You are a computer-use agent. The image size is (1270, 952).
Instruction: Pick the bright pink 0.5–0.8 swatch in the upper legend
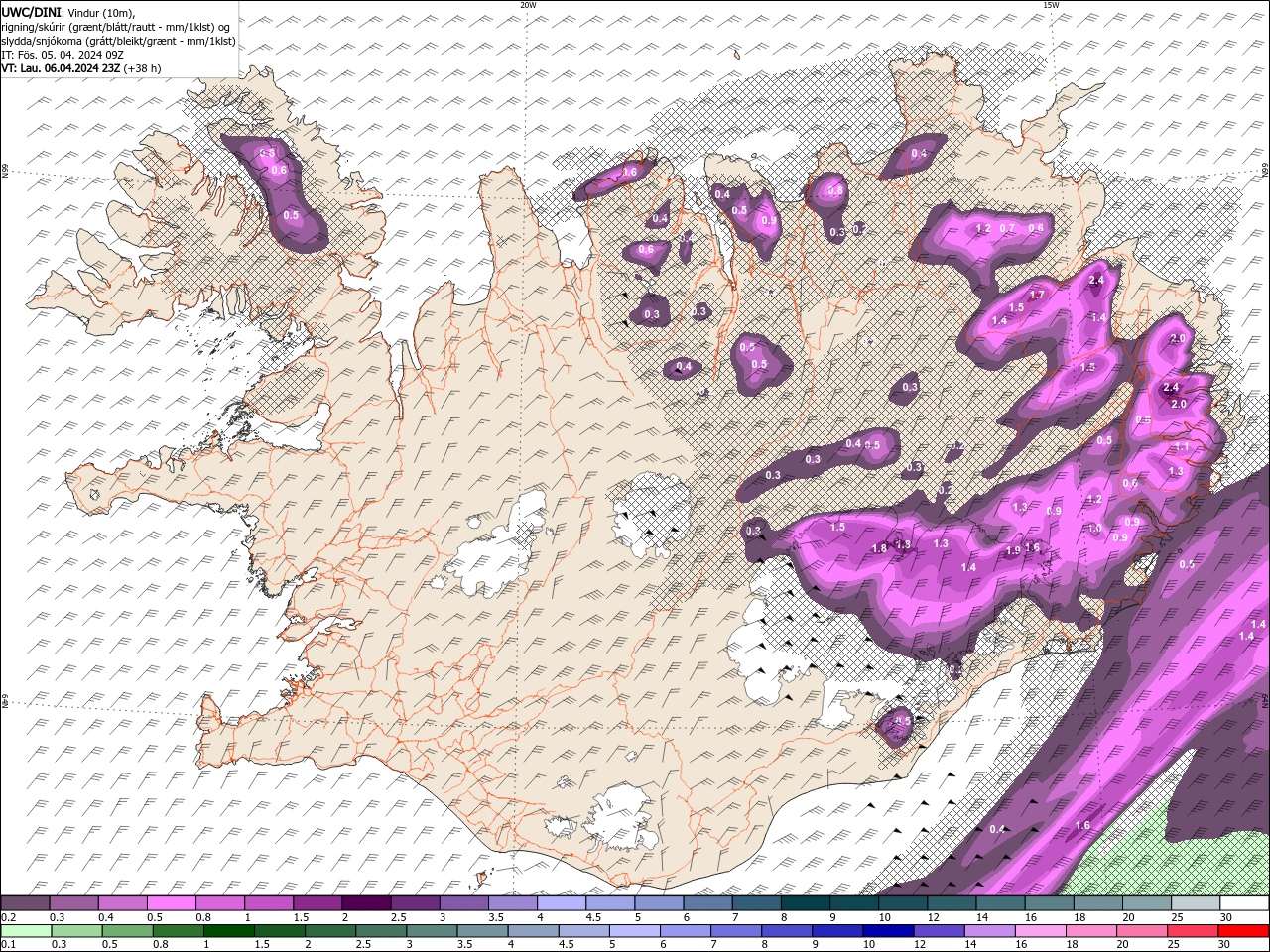(171, 903)
